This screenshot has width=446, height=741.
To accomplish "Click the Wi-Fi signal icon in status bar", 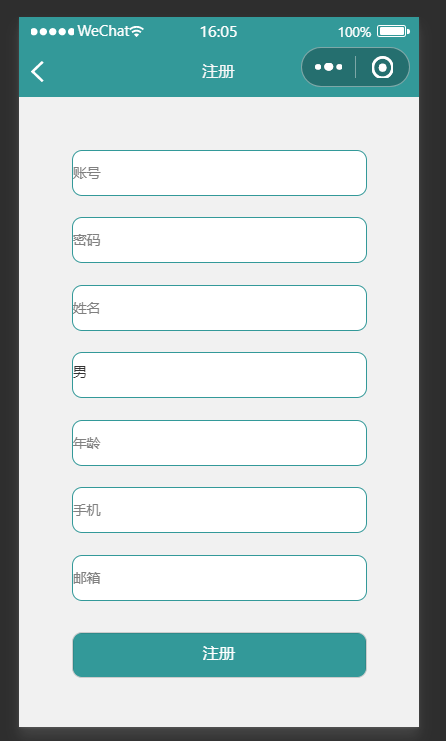I will (137, 32).
